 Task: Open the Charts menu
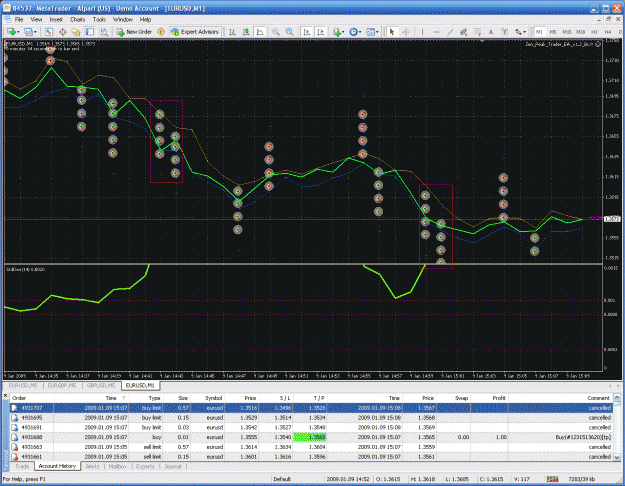[x=77, y=19]
